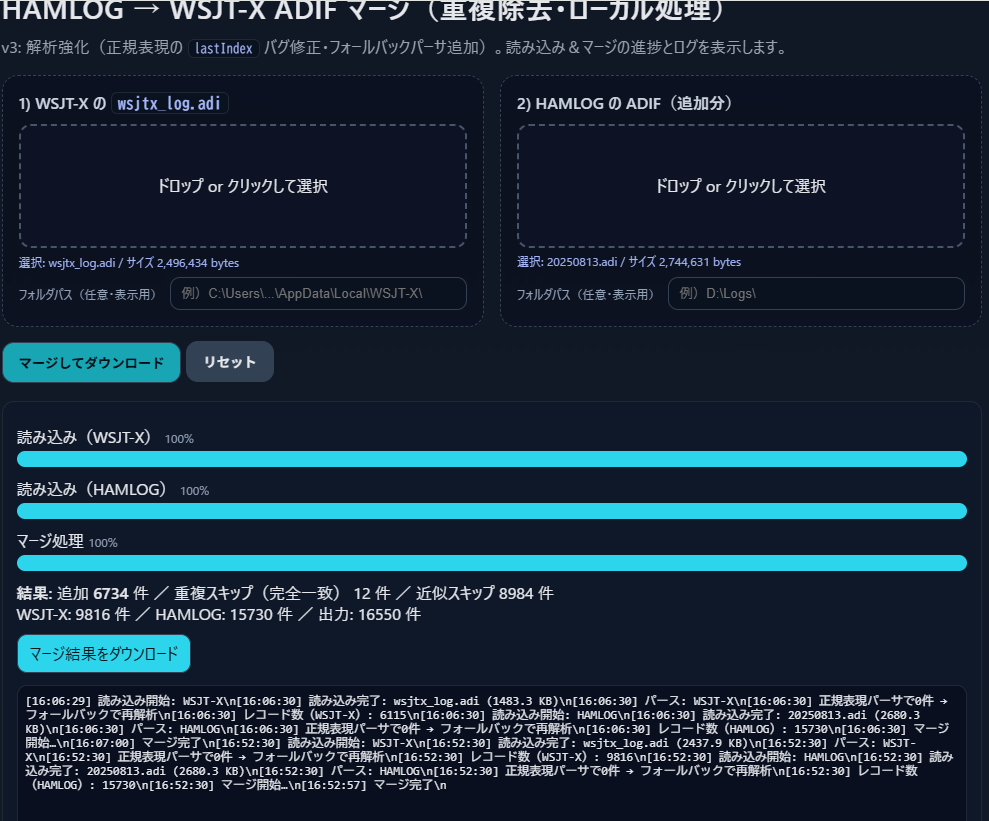Click the wsjtx_log.adi code label in heading 1
This screenshot has height=821, width=989.
tap(170, 103)
